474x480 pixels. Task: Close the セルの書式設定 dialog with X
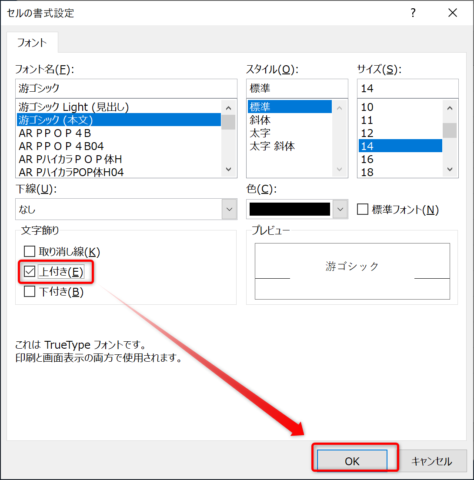coord(452,13)
